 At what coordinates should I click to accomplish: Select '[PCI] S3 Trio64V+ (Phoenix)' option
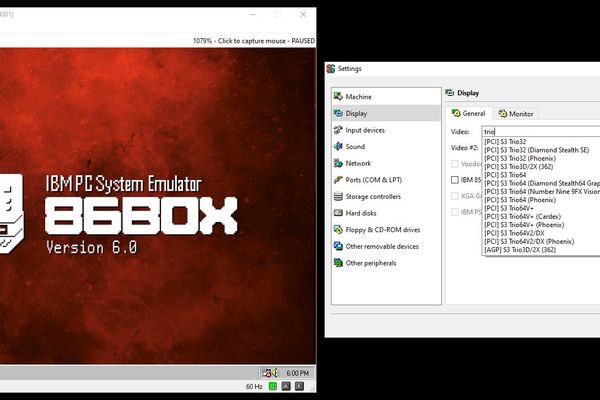[x=541, y=225]
